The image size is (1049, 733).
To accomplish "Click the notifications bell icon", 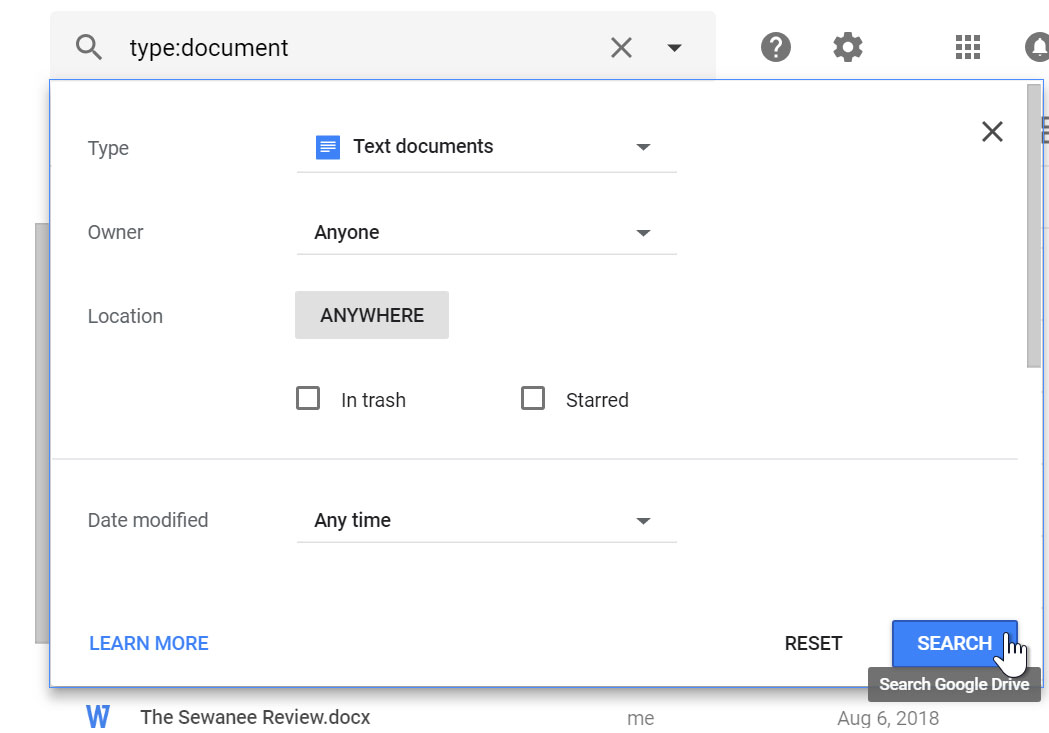I will (x=1038, y=46).
